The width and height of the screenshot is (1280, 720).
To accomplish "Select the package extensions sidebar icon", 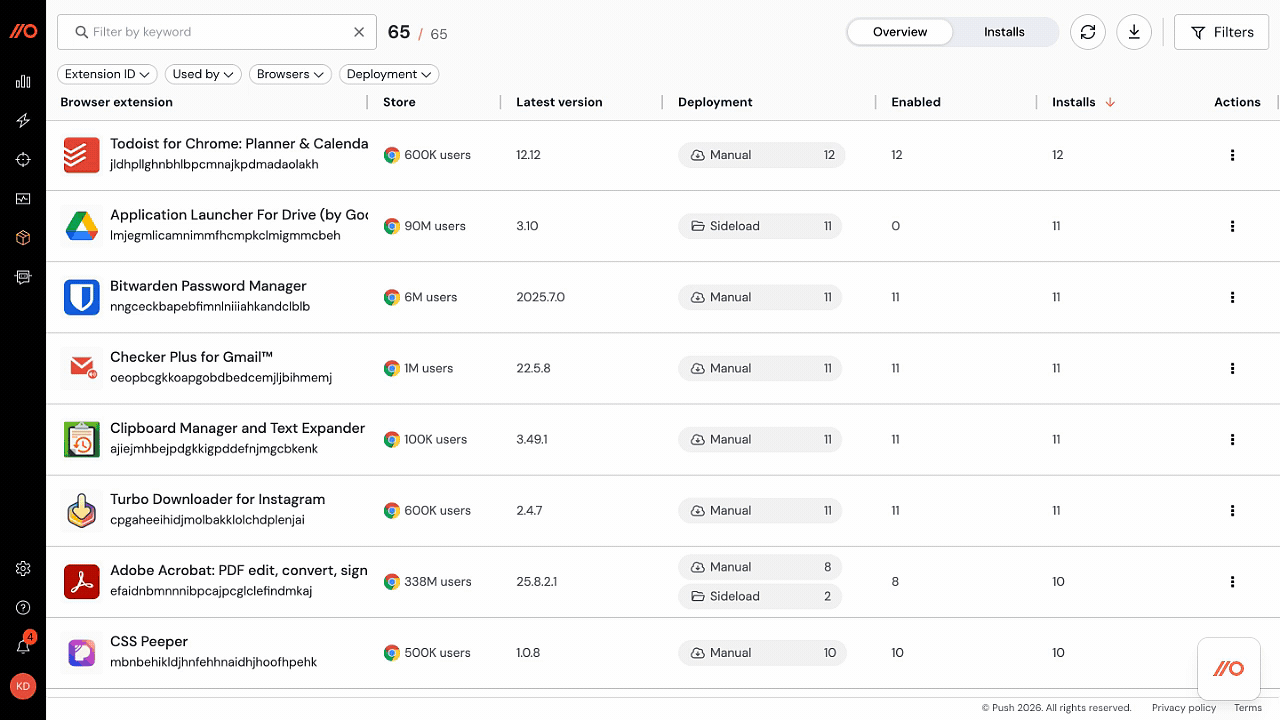I will tap(22, 237).
